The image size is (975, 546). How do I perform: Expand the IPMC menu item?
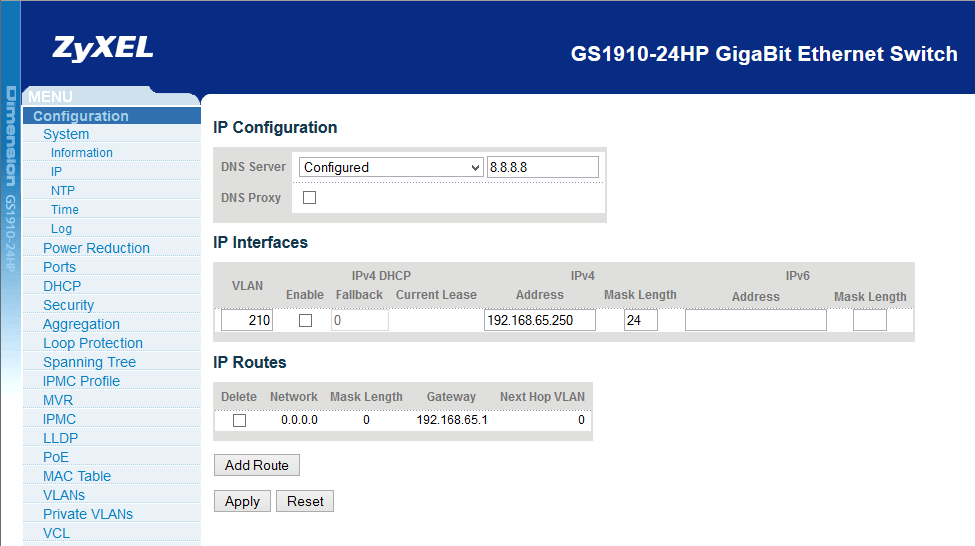point(59,419)
